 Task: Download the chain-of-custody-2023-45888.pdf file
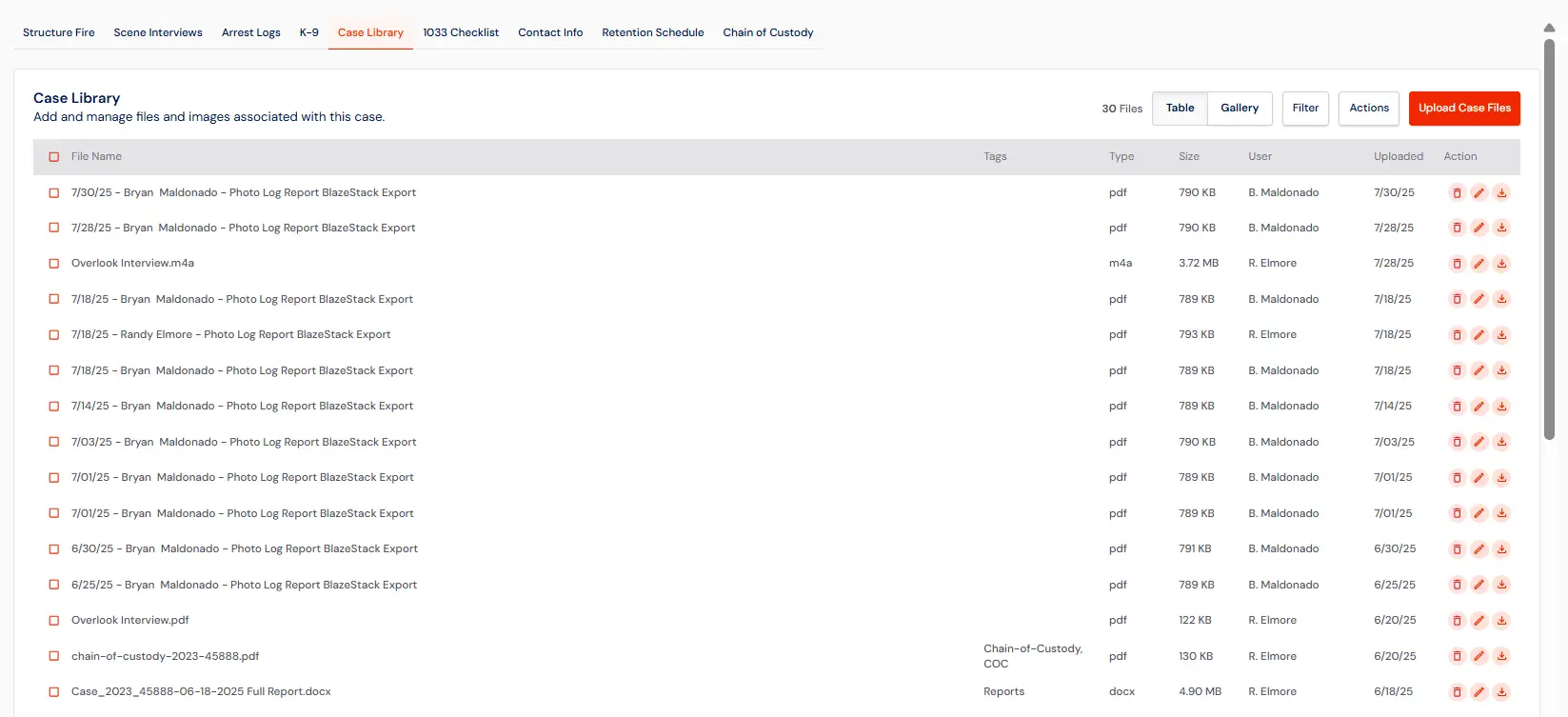click(1501, 656)
